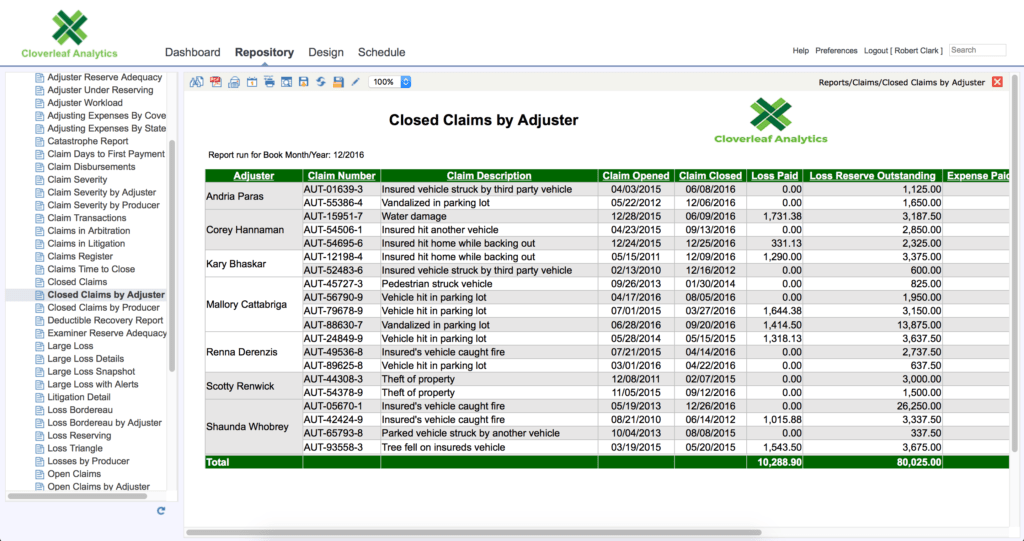Screen dimensions: 1024x541
Task: Click document icon beside Closed Claims by Producer
Action: [39, 307]
